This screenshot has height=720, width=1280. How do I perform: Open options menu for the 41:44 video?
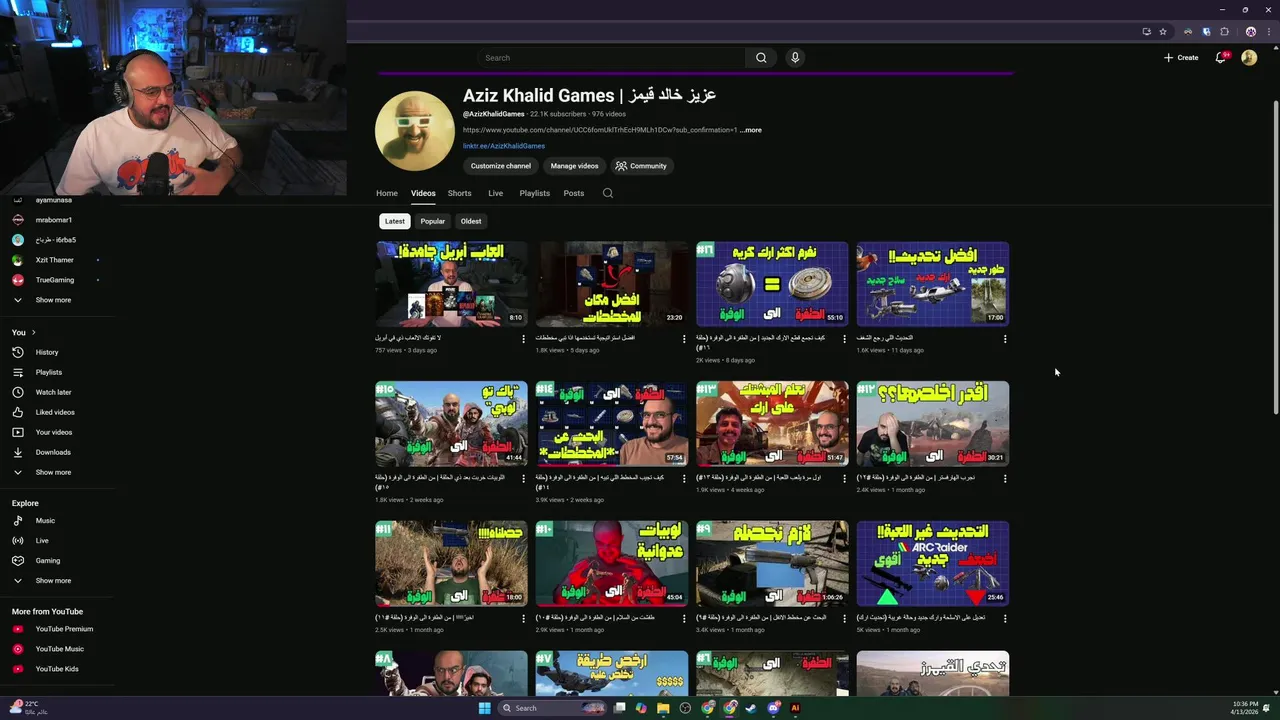tap(523, 479)
